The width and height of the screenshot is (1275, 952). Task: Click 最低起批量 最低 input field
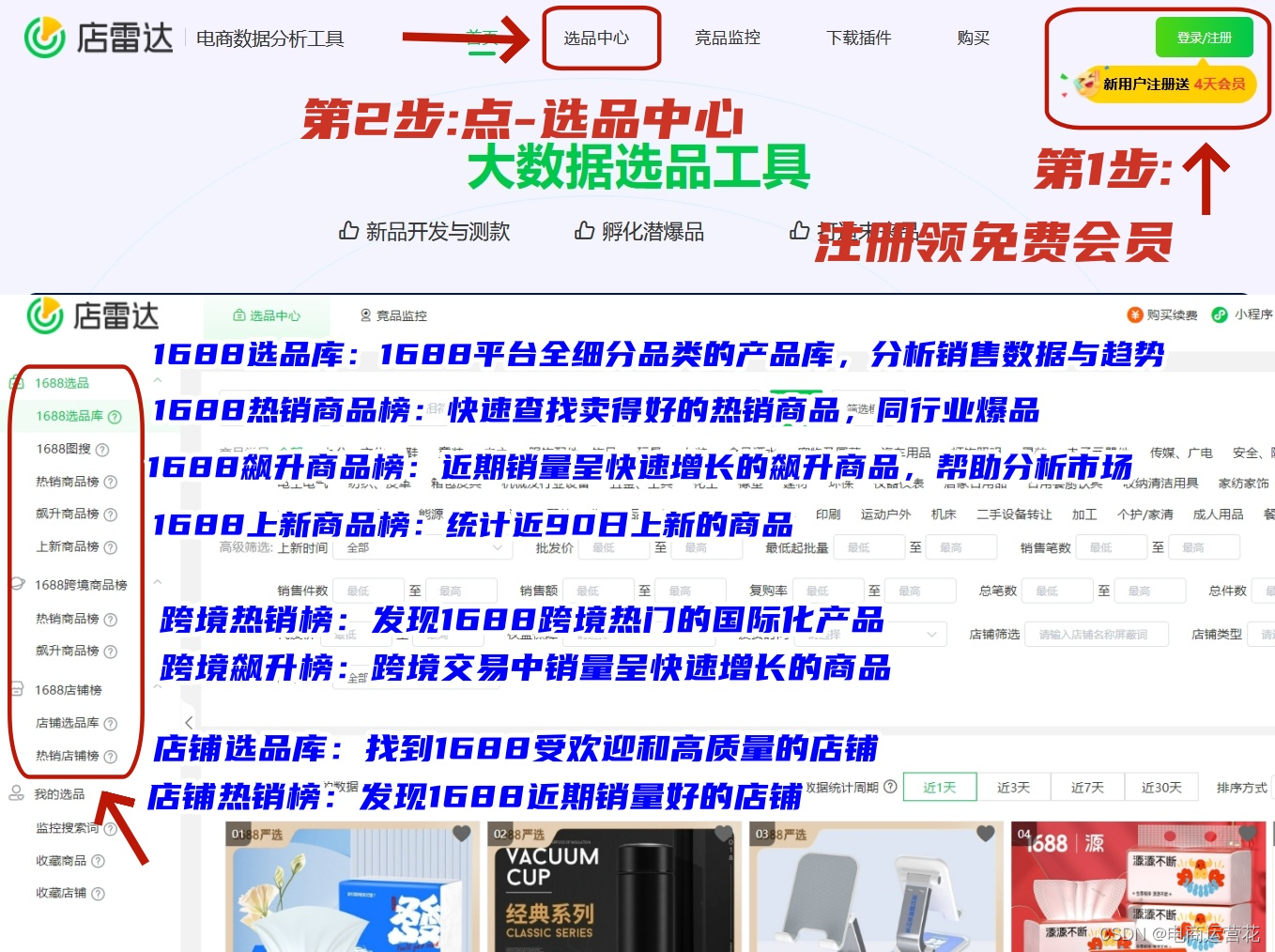tap(871, 547)
